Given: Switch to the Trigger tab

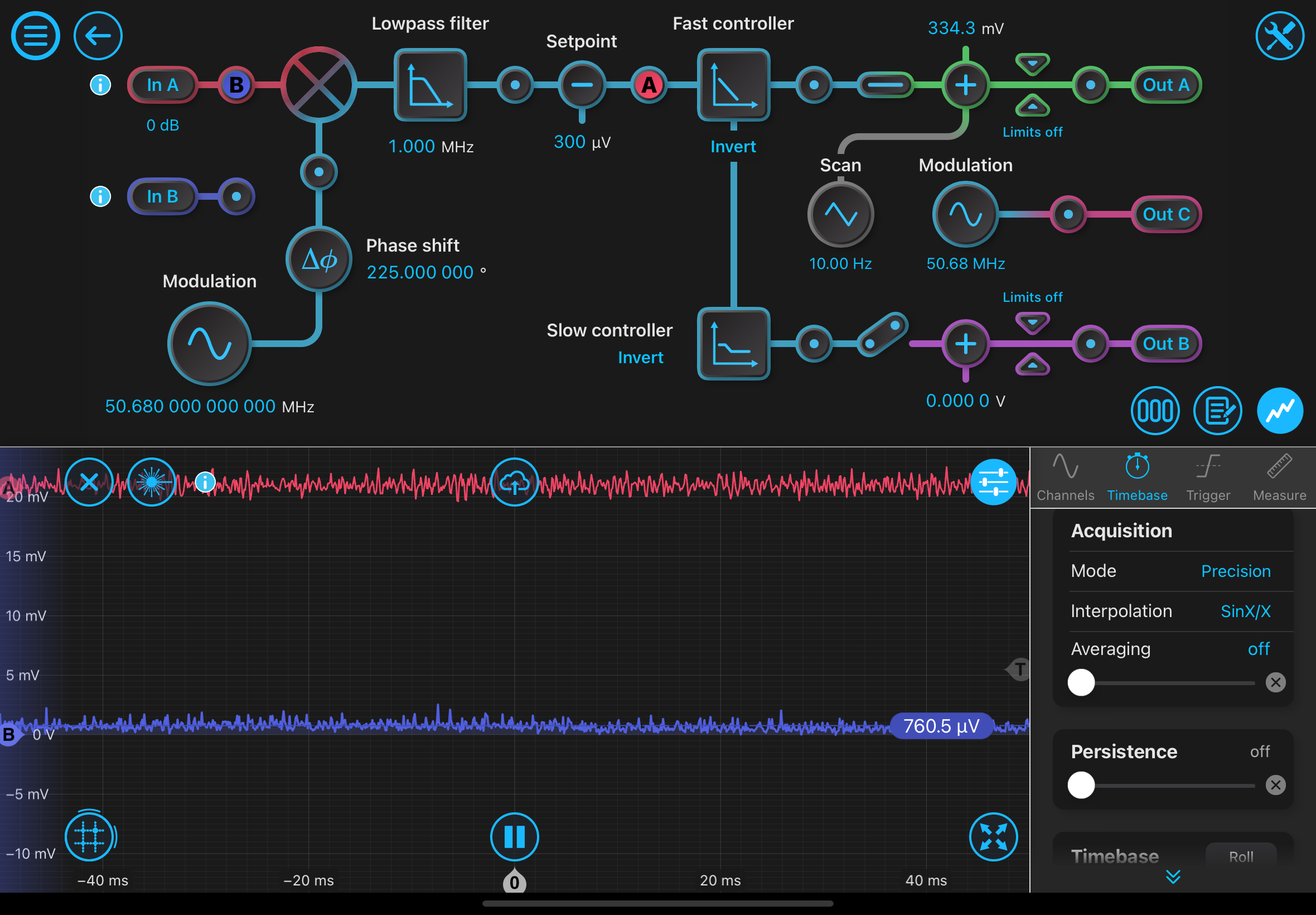Looking at the screenshot, I should click(x=1208, y=478).
